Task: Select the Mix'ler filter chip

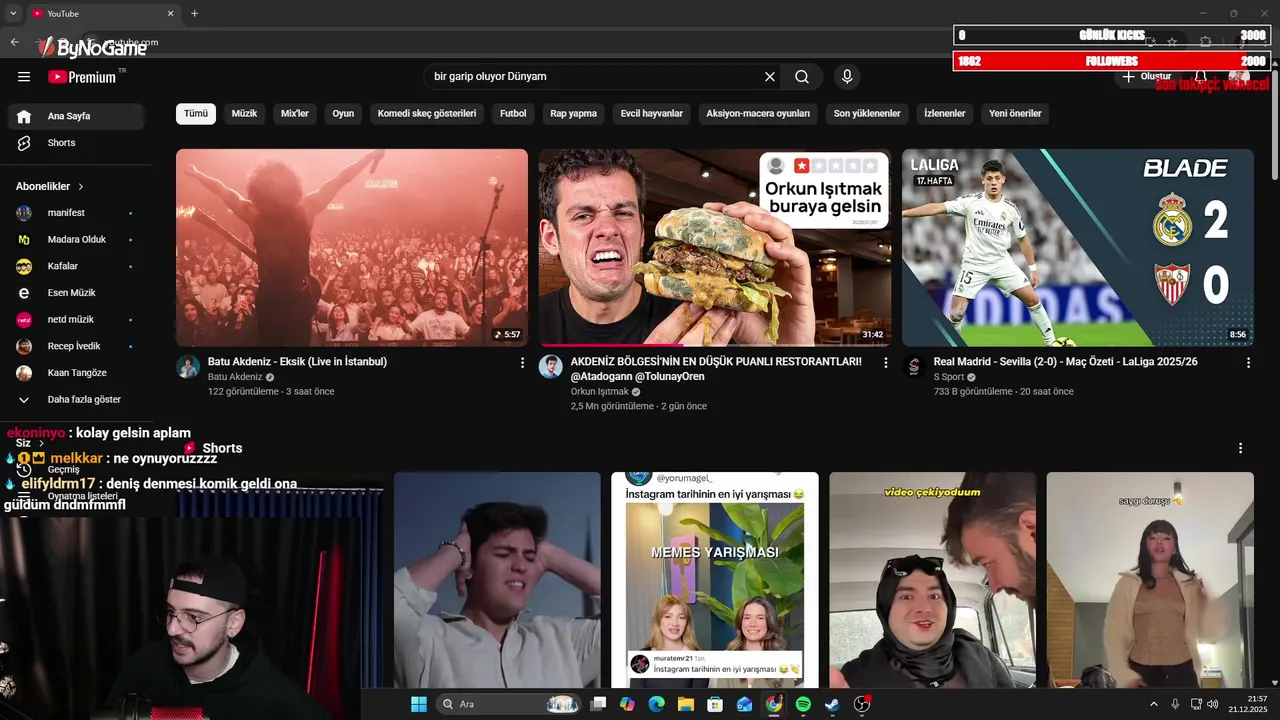Action: click(295, 114)
